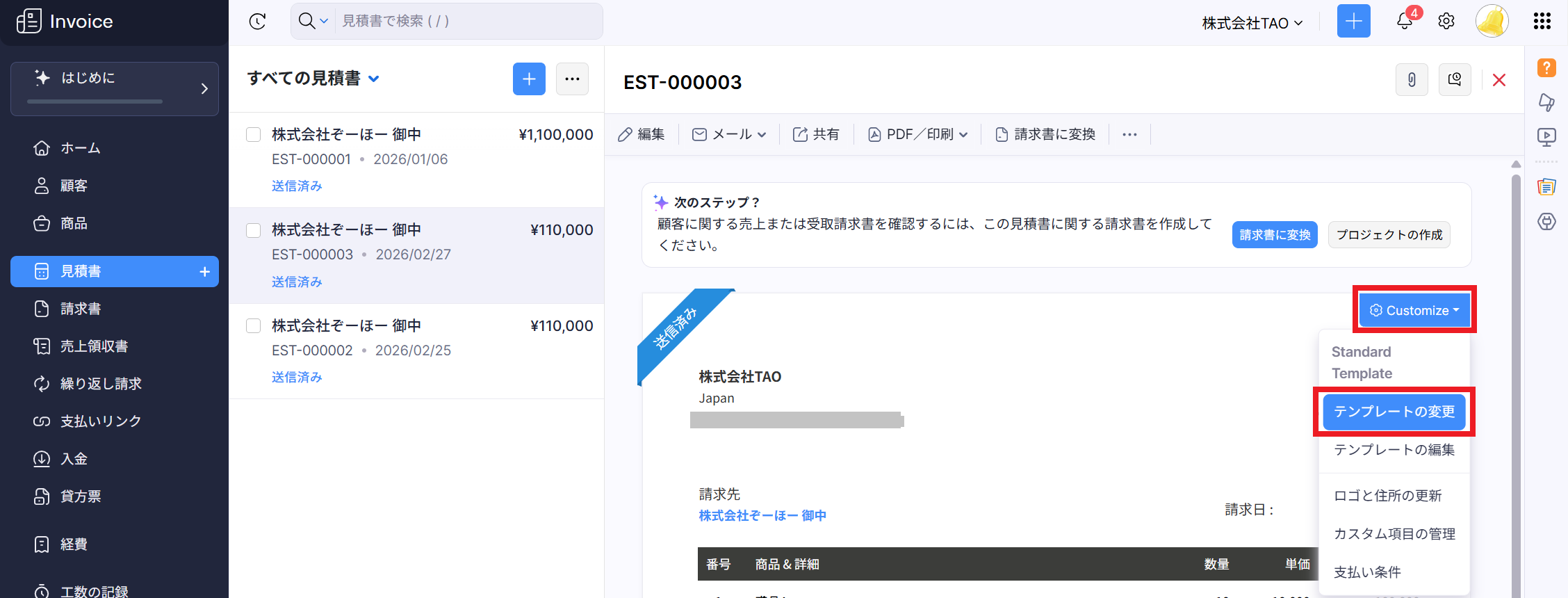Add new estimate via blue plus in list header
The width and height of the screenshot is (1568, 598).
pyautogui.click(x=529, y=79)
